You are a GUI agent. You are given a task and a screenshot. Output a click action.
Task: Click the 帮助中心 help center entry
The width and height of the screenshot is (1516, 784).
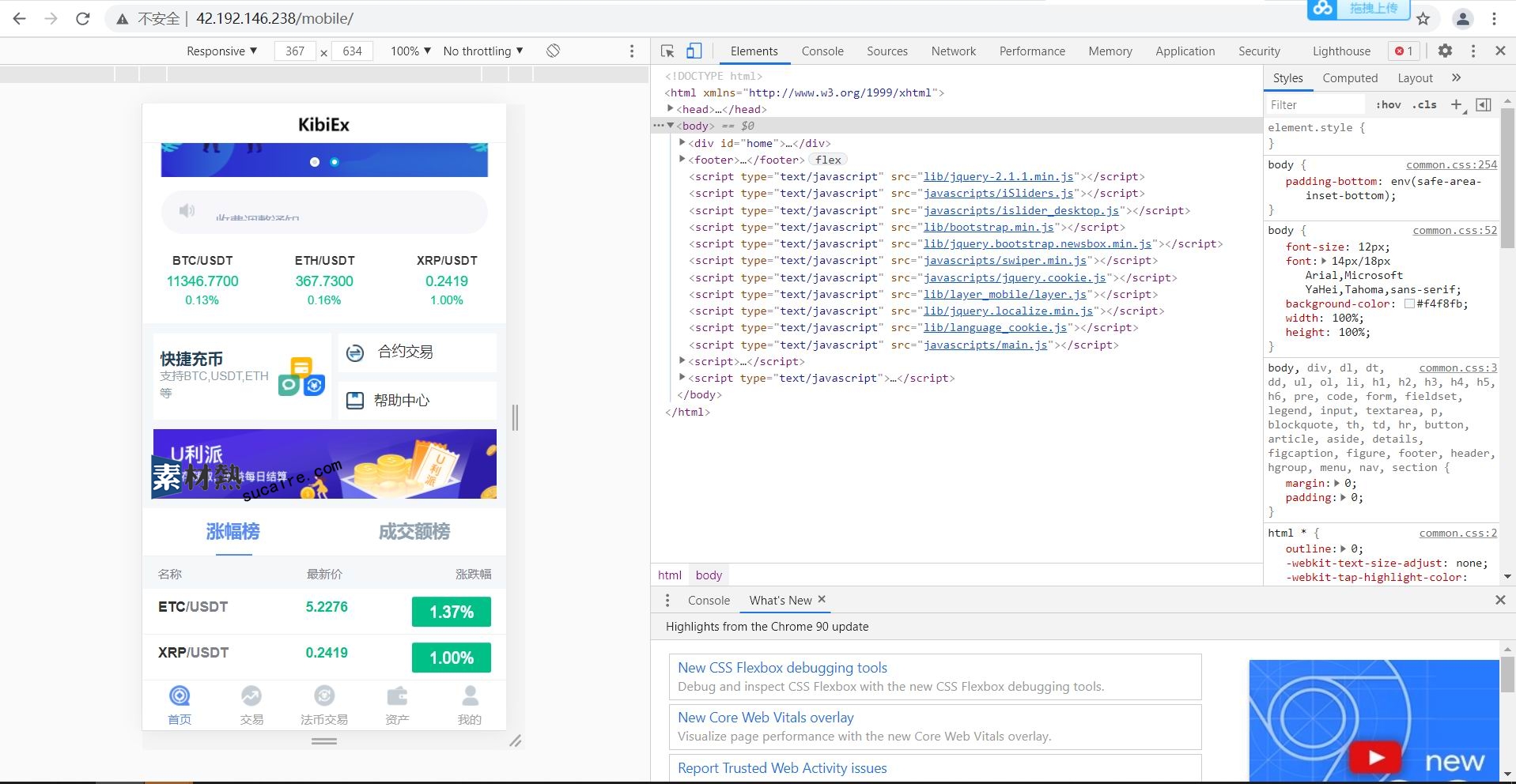(418, 401)
